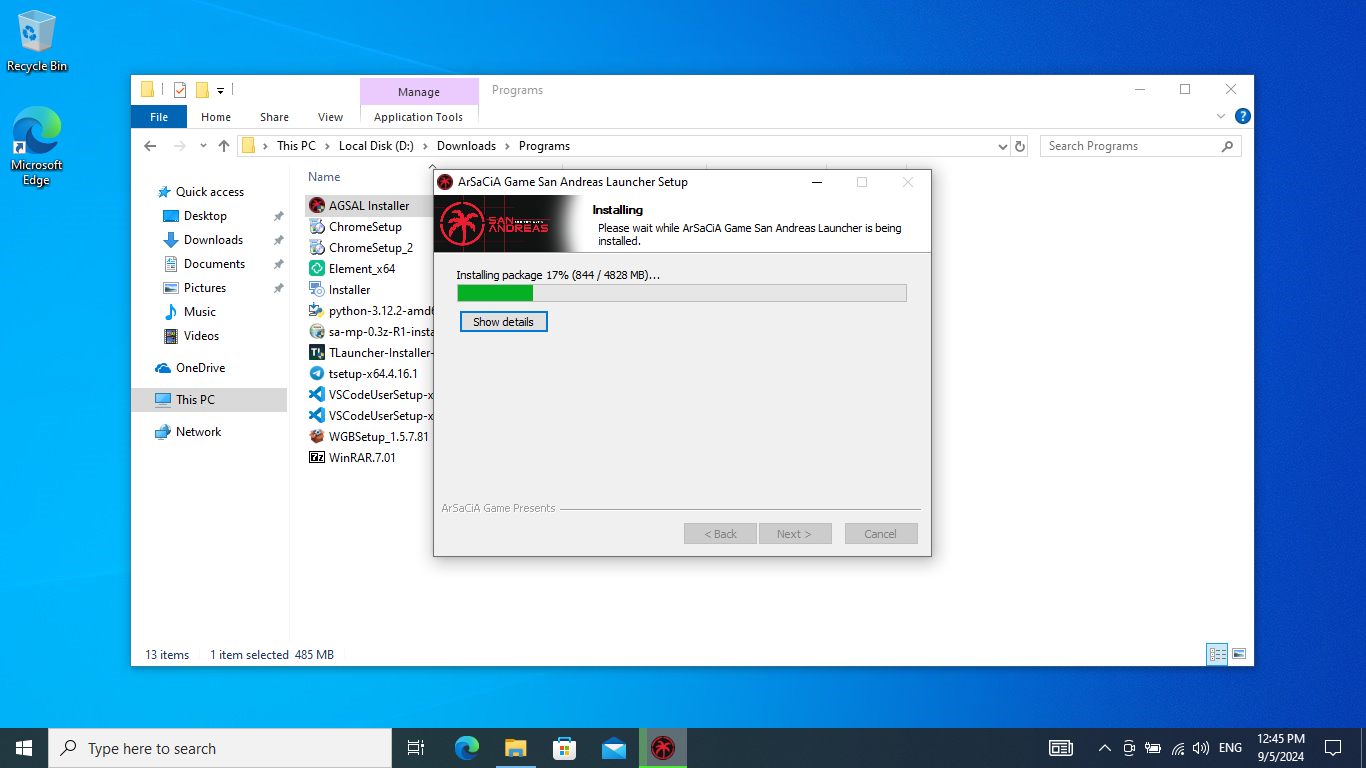The width and height of the screenshot is (1366, 768).
Task: Switch to large icons view in Explorer
Action: (1239, 654)
